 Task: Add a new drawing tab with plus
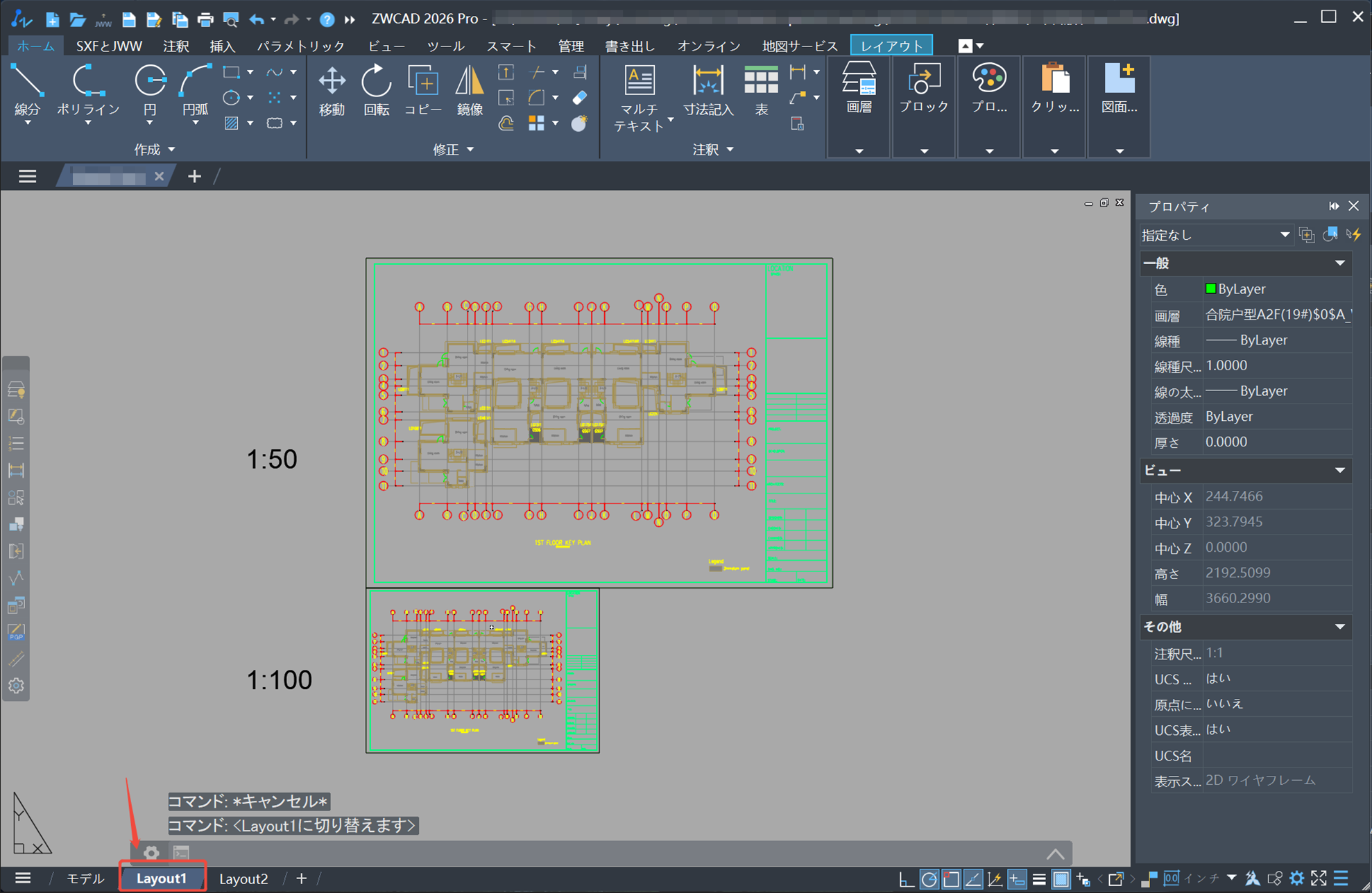pos(194,177)
